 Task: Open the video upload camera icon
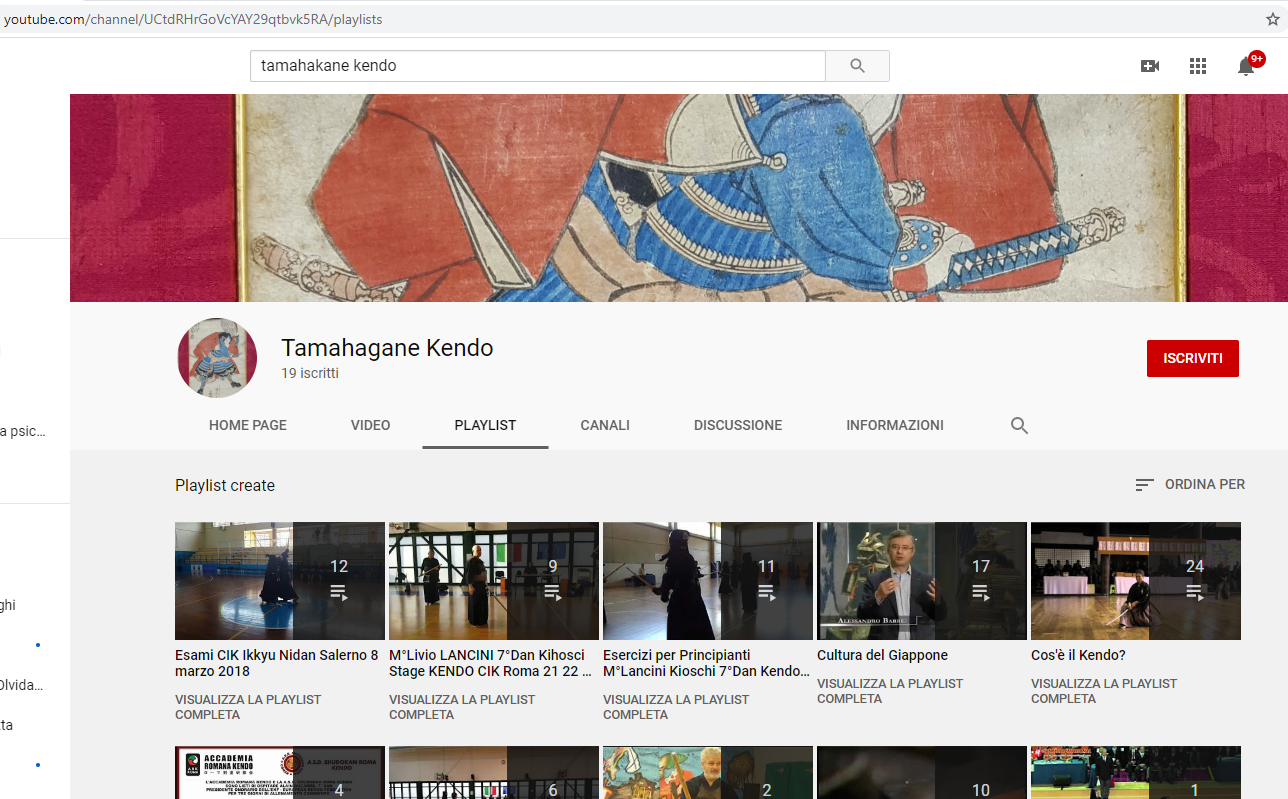1150,66
